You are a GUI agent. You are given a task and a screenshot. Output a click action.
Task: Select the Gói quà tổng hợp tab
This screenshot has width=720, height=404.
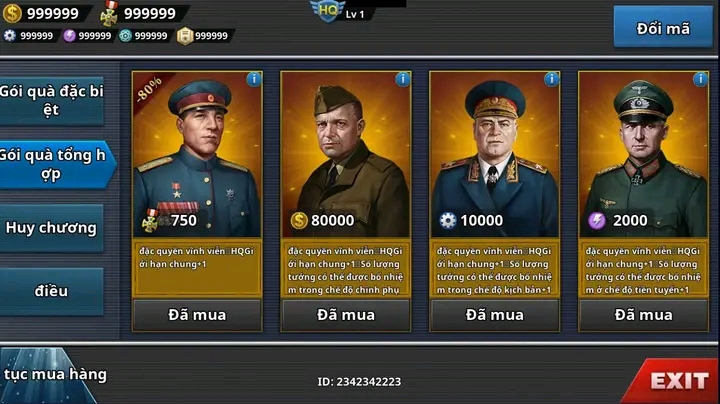[54, 164]
